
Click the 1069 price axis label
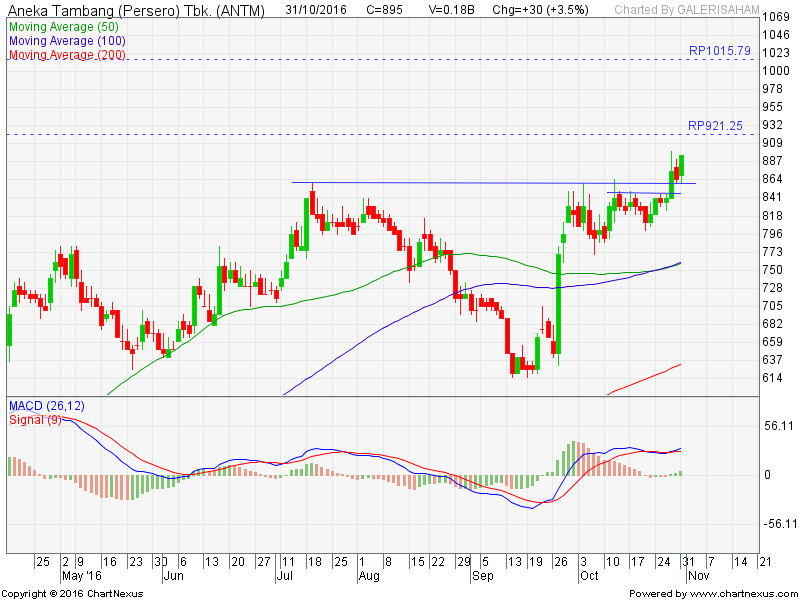[x=776, y=17]
